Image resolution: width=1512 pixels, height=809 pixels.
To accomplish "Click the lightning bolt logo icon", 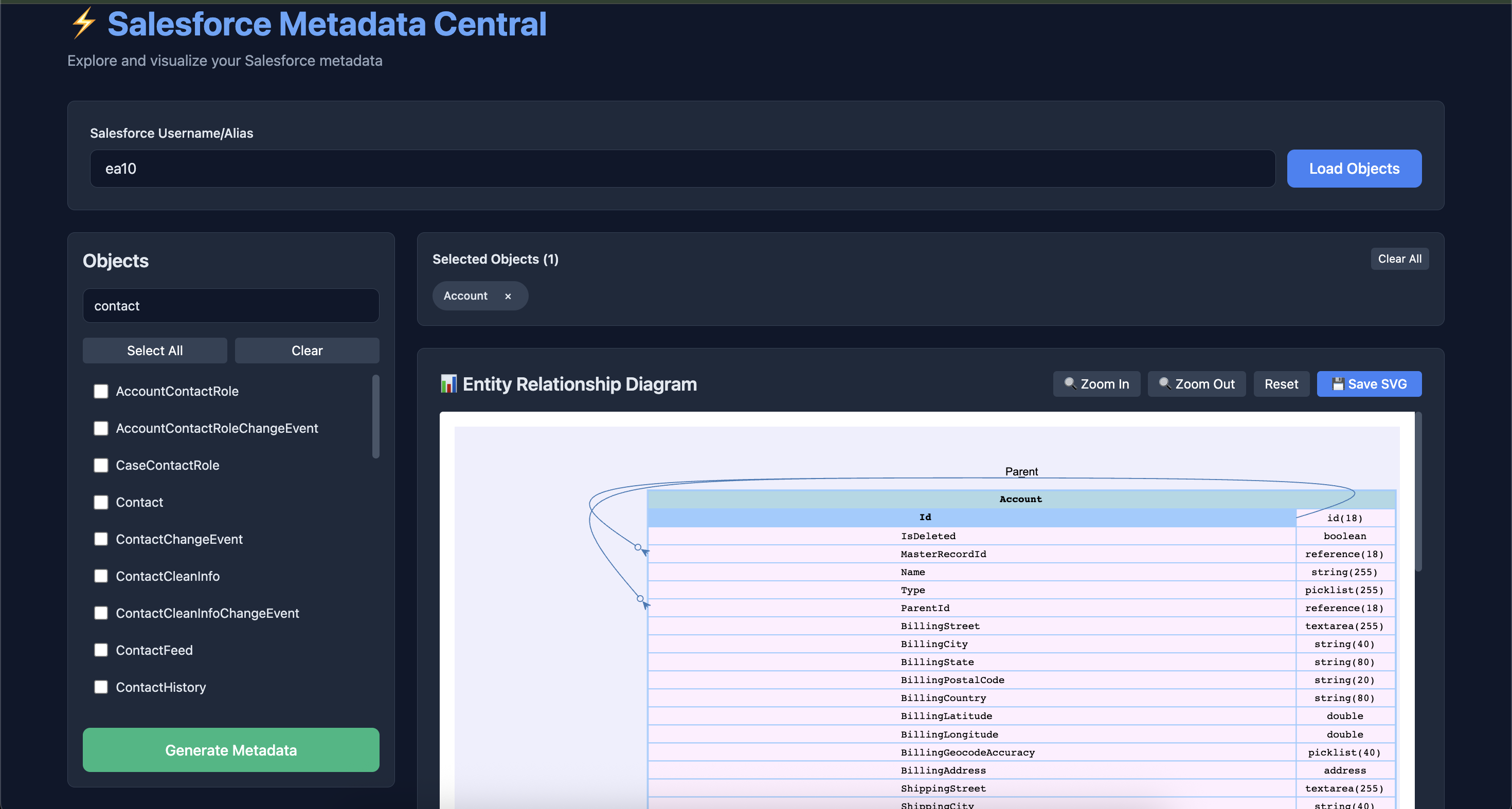I will 83,24.
